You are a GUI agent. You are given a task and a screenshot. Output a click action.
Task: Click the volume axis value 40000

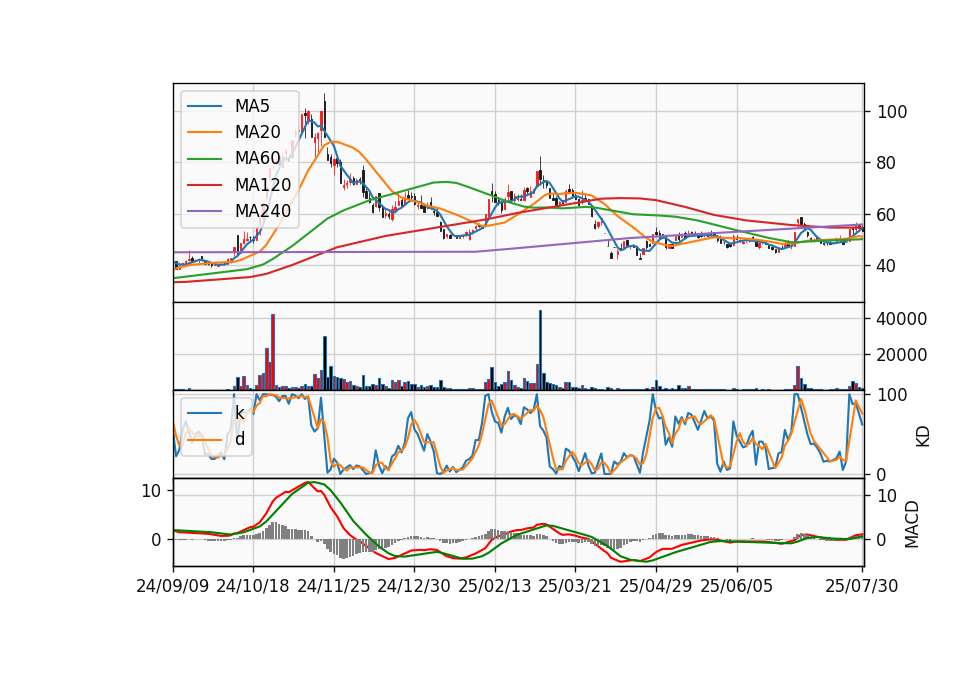(x=902, y=319)
